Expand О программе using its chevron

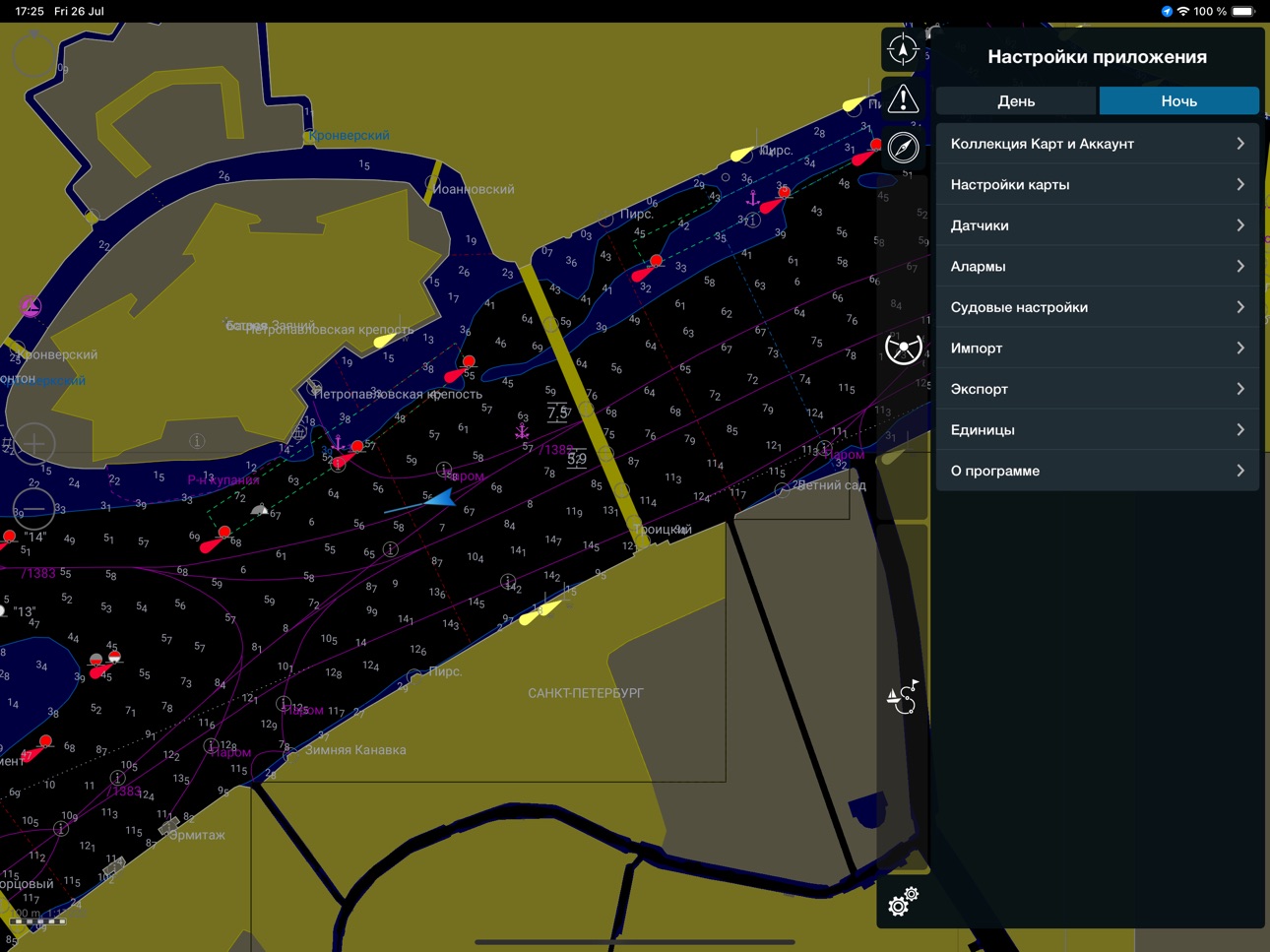(x=1240, y=471)
